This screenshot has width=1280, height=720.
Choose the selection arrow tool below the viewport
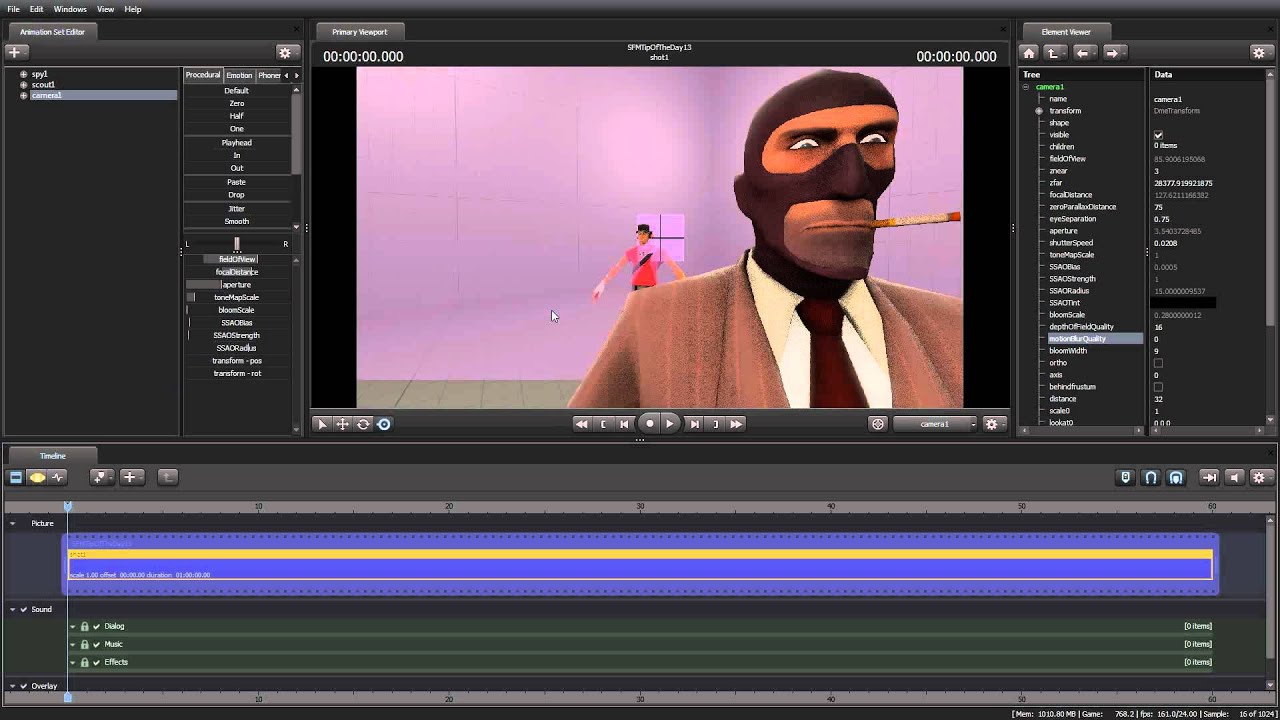(321, 424)
